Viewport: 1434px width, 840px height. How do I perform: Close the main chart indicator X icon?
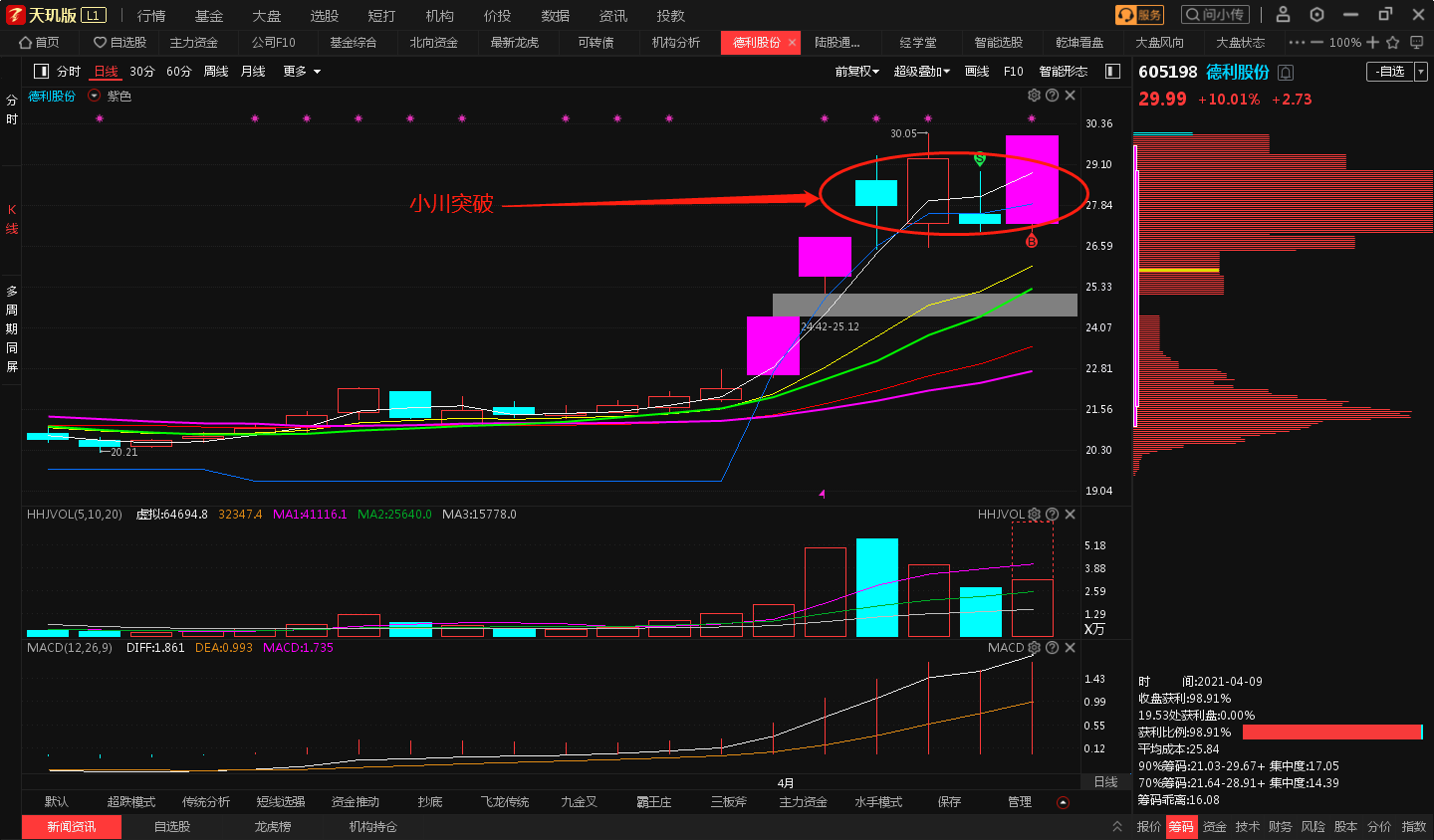coord(1070,96)
